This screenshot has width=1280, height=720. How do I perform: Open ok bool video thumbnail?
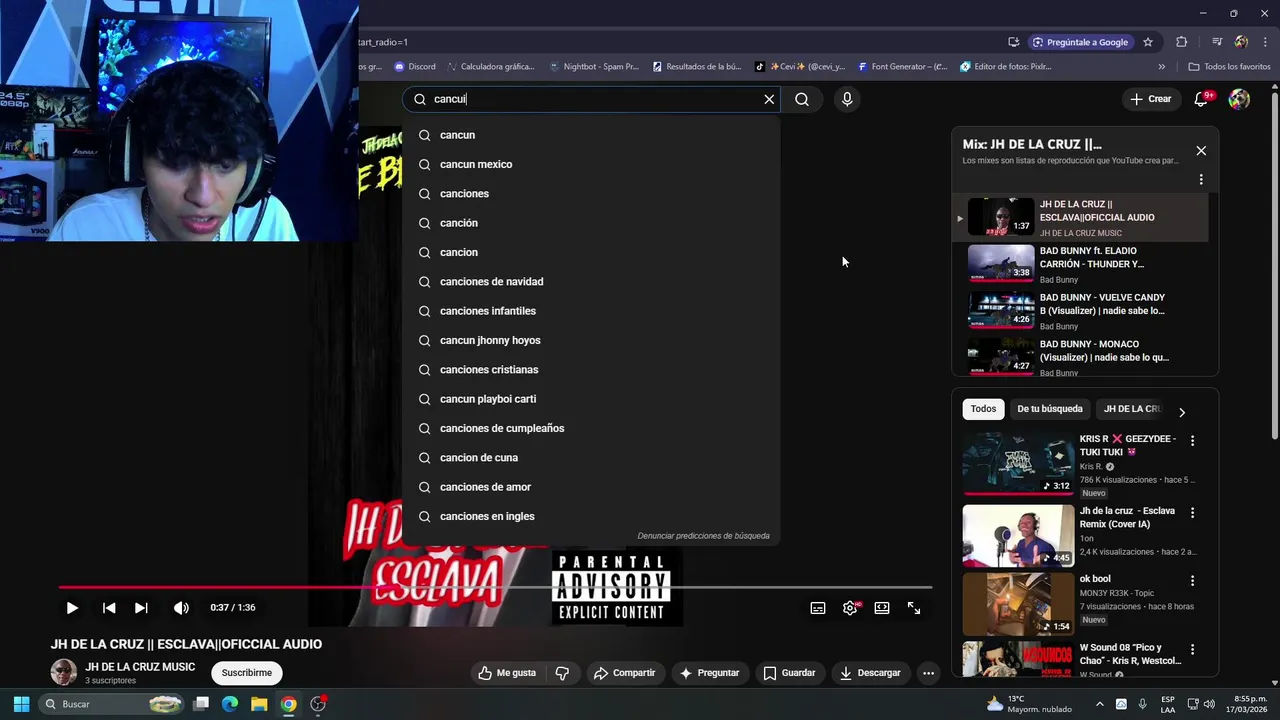(1018, 604)
